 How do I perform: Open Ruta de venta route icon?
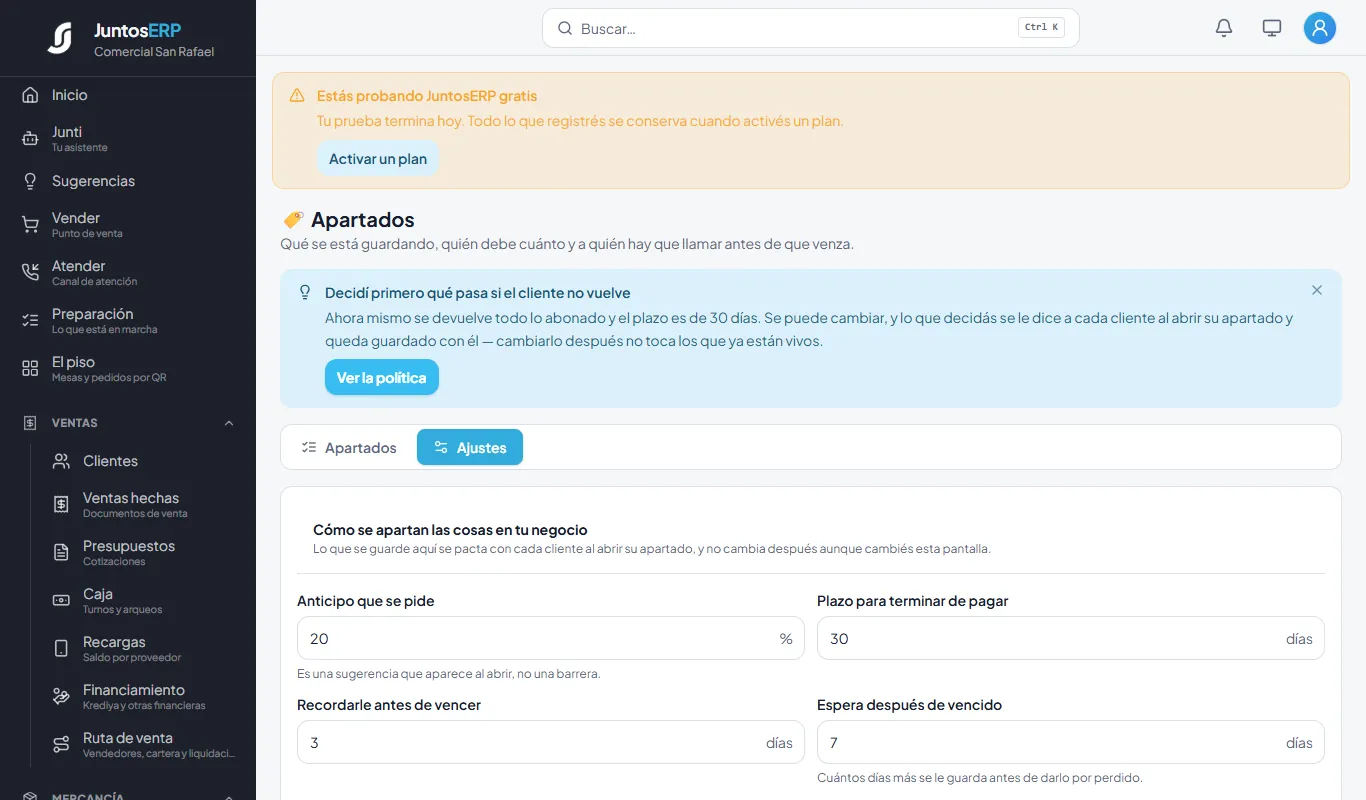pos(61,744)
